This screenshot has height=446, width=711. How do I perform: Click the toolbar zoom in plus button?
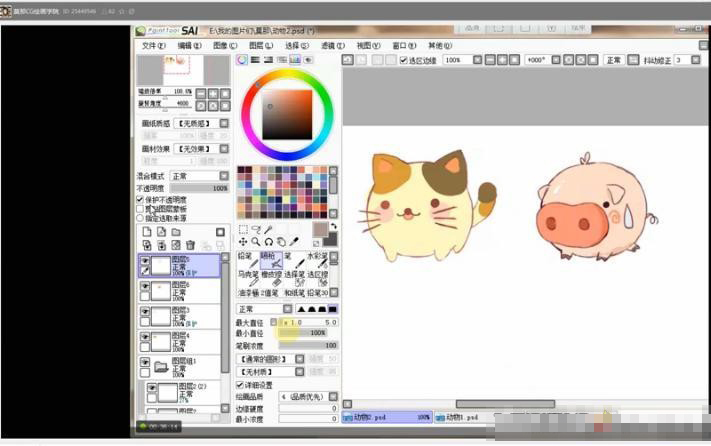(x=502, y=60)
